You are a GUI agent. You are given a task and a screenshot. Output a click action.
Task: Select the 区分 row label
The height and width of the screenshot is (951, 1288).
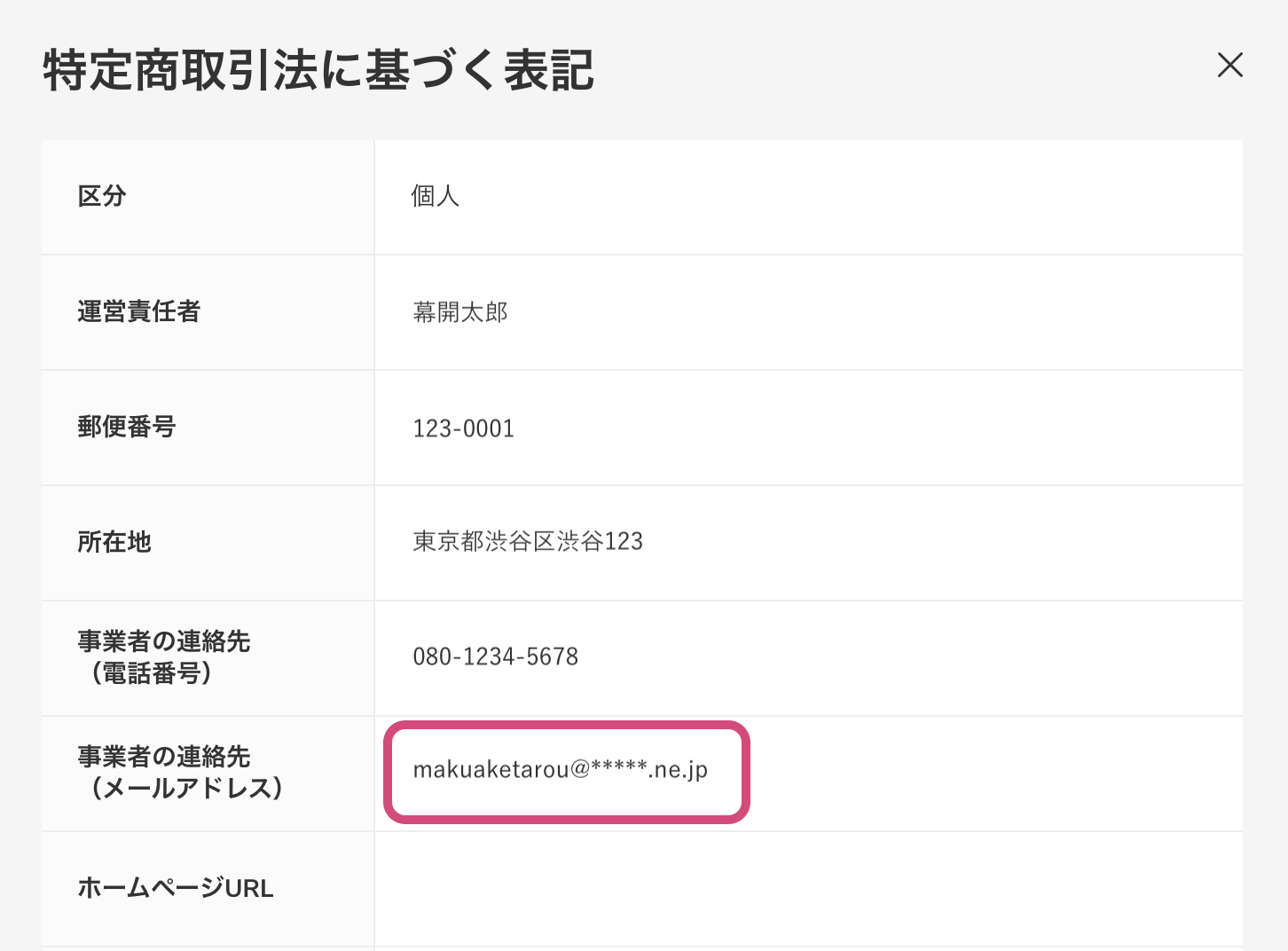(x=102, y=196)
